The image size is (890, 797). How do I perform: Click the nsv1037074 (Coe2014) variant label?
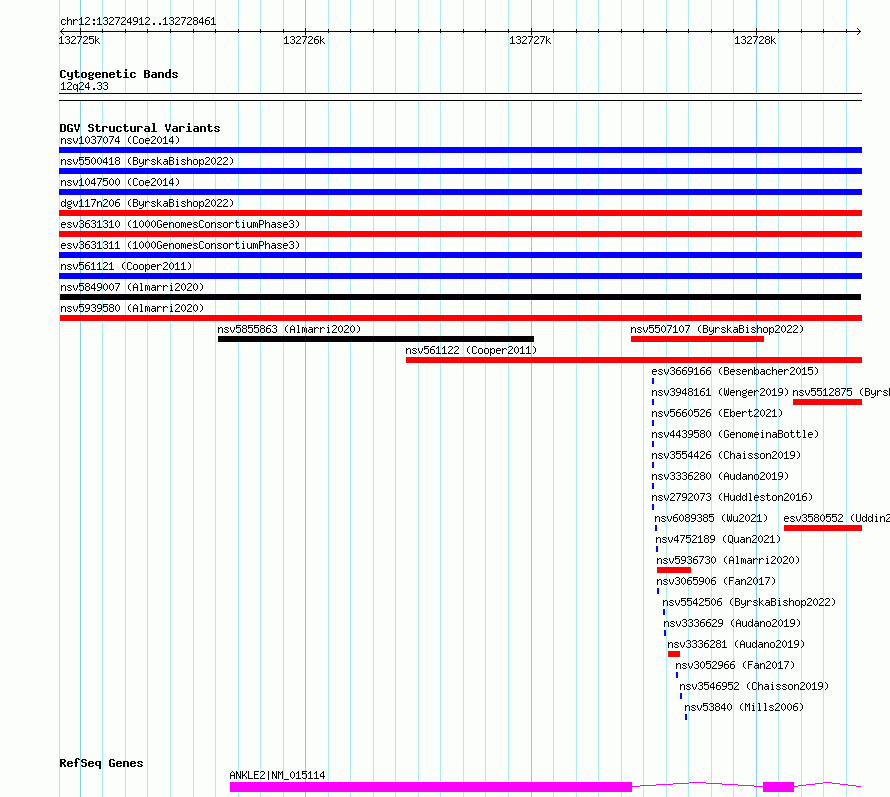click(120, 140)
